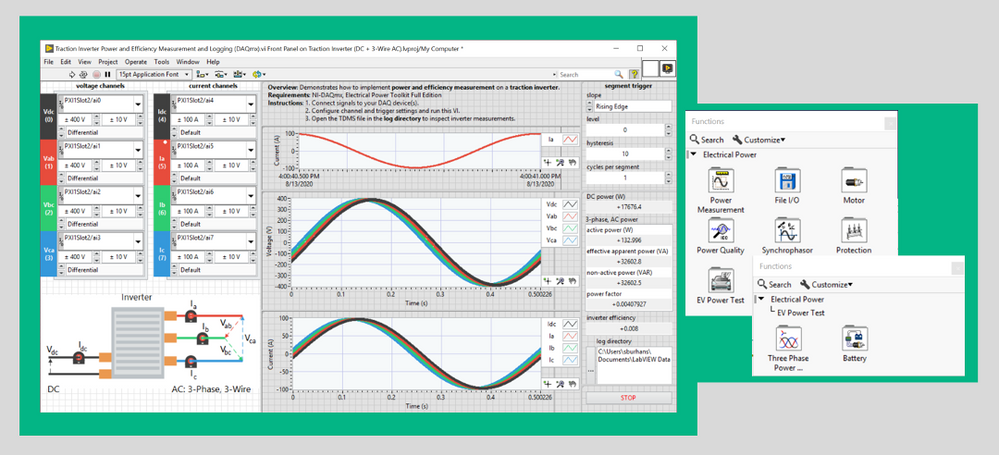The height and width of the screenshot is (455, 999).
Task: Click the Vab plot color legend swatch
Action: [x=568, y=216]
